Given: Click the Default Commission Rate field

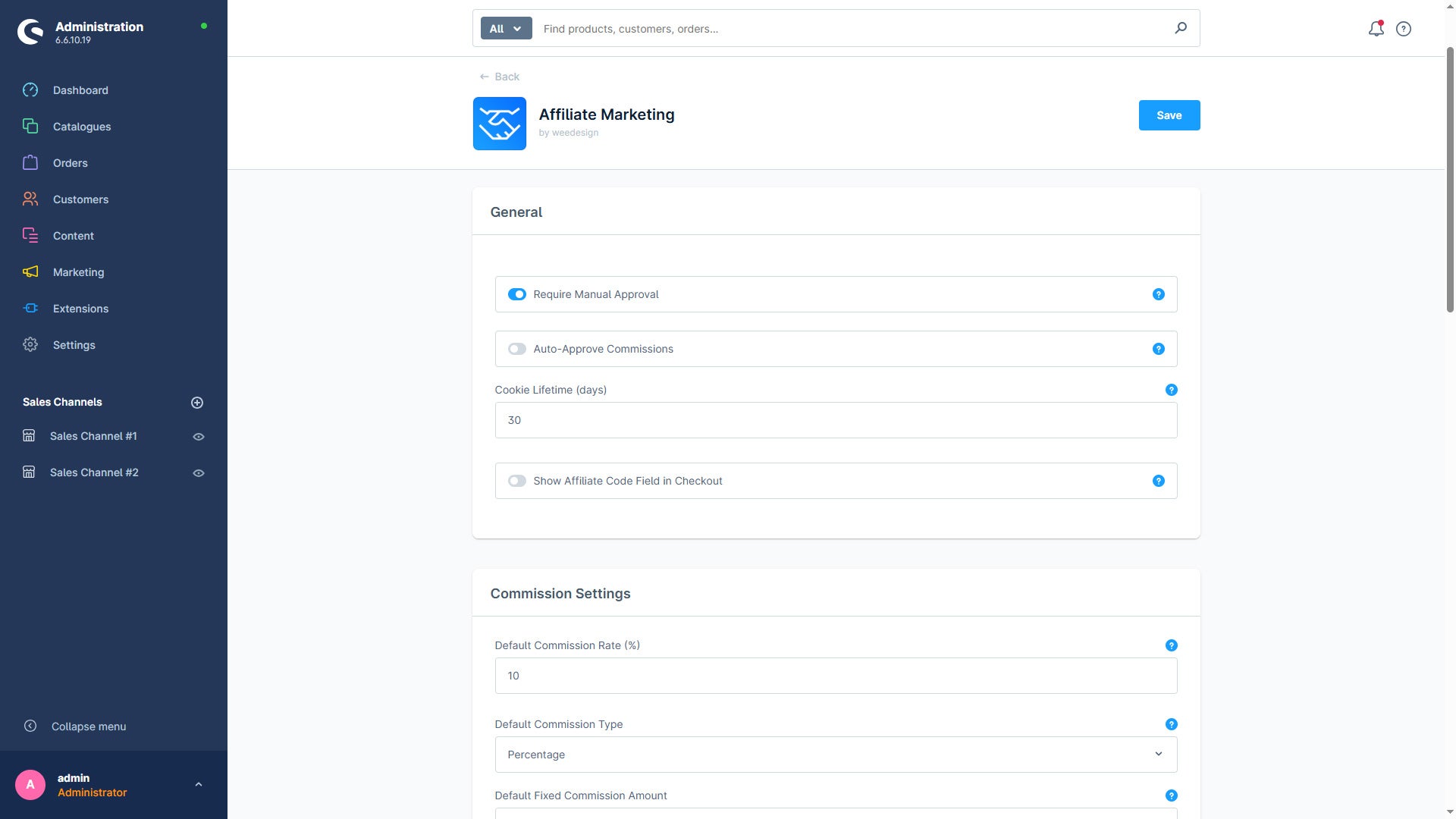Looking at the screenshot, I should (x=836, y=676).
